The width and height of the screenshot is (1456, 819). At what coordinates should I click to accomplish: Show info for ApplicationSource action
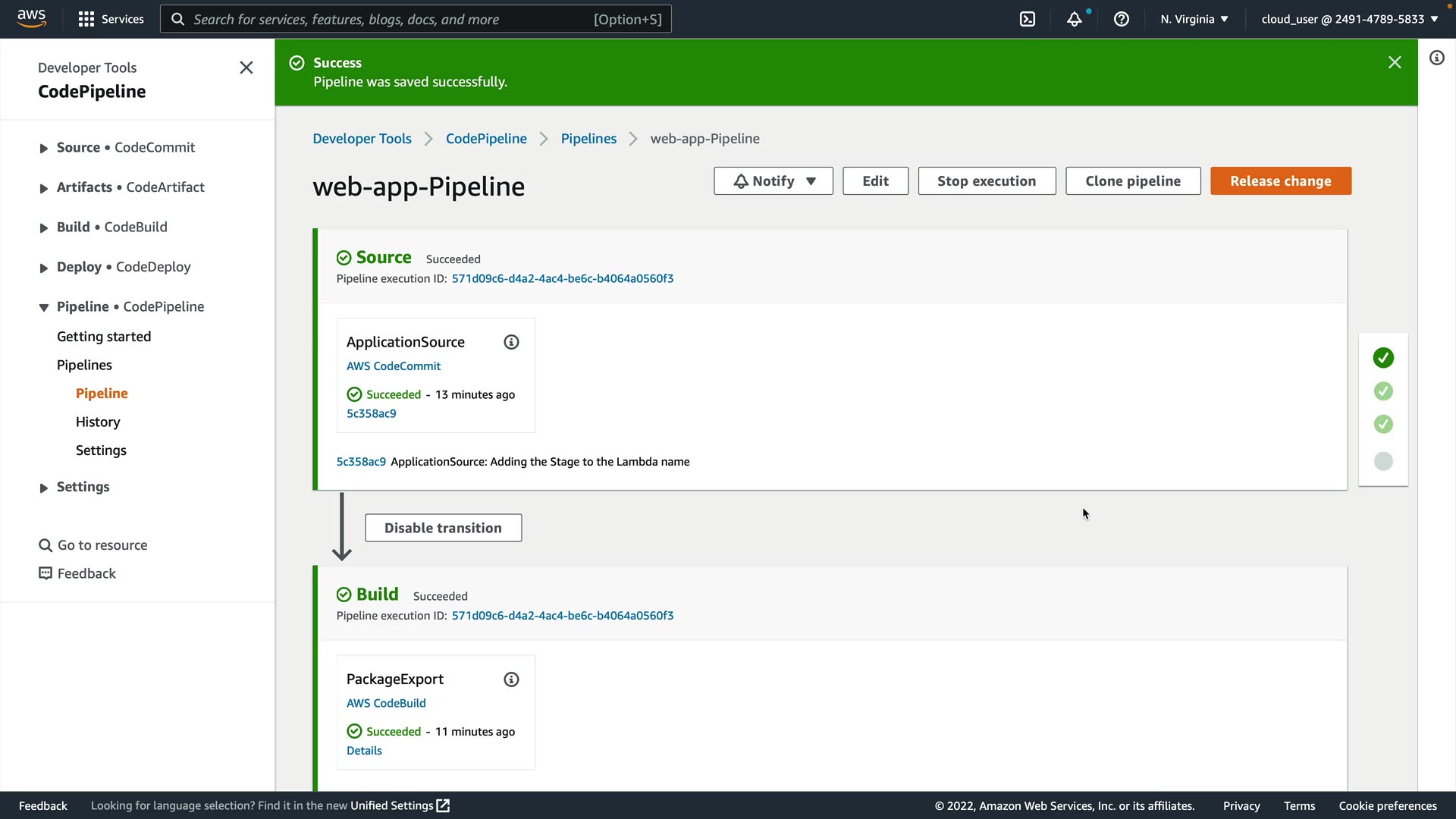512,342
